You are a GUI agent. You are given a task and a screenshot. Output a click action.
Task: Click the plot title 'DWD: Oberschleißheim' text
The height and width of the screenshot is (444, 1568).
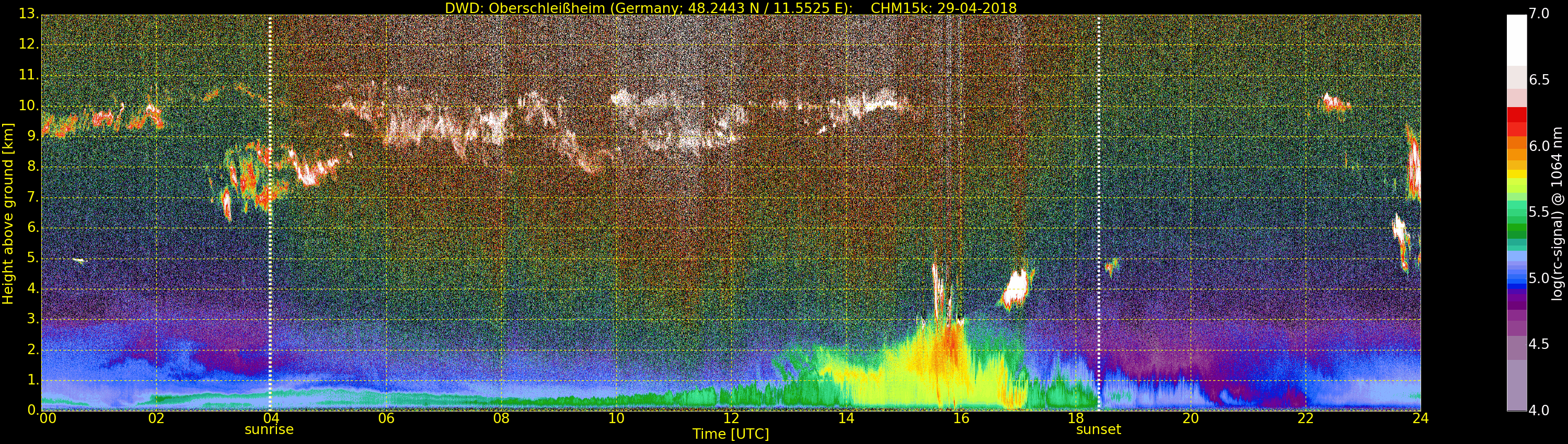coord(525,8)
